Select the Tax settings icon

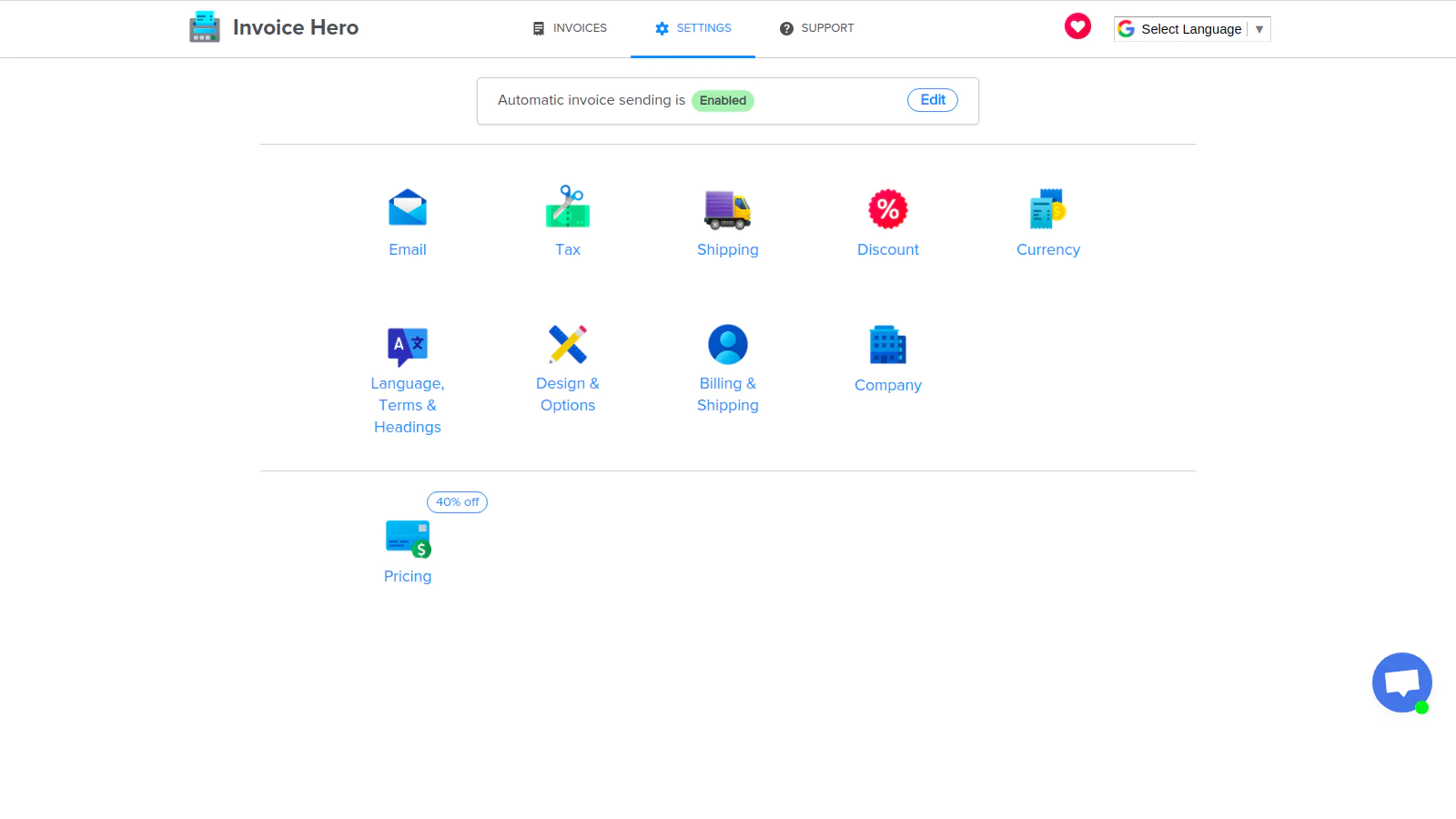click(567, 207)
